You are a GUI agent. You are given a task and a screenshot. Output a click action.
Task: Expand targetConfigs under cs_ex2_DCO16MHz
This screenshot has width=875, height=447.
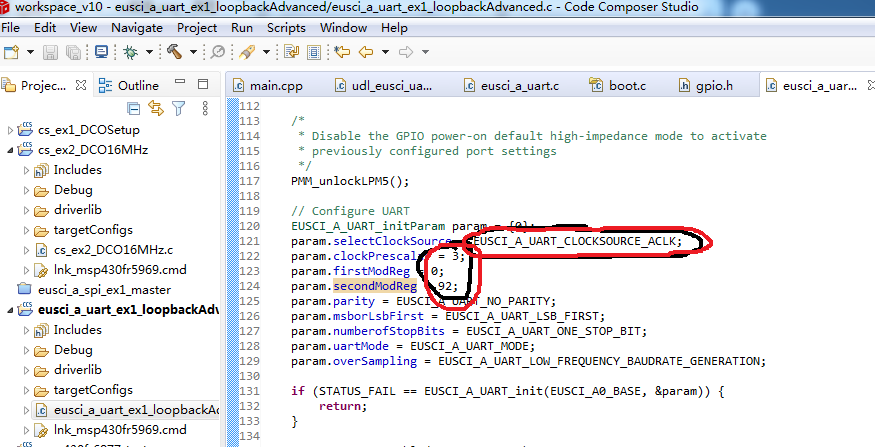pyautogui.click(x=26, y=230)
